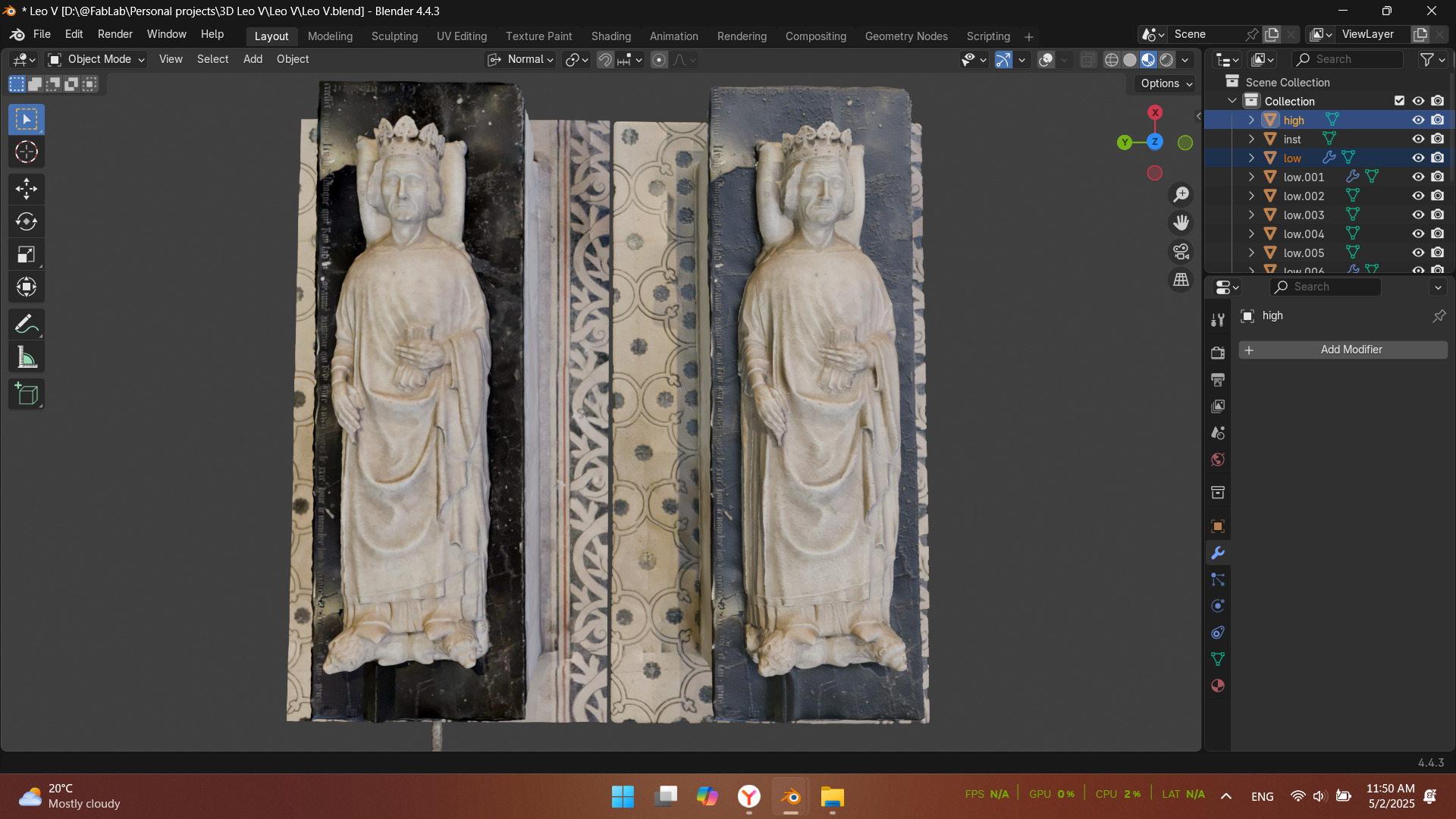Select the Add Cube tool

pos(27,394)
